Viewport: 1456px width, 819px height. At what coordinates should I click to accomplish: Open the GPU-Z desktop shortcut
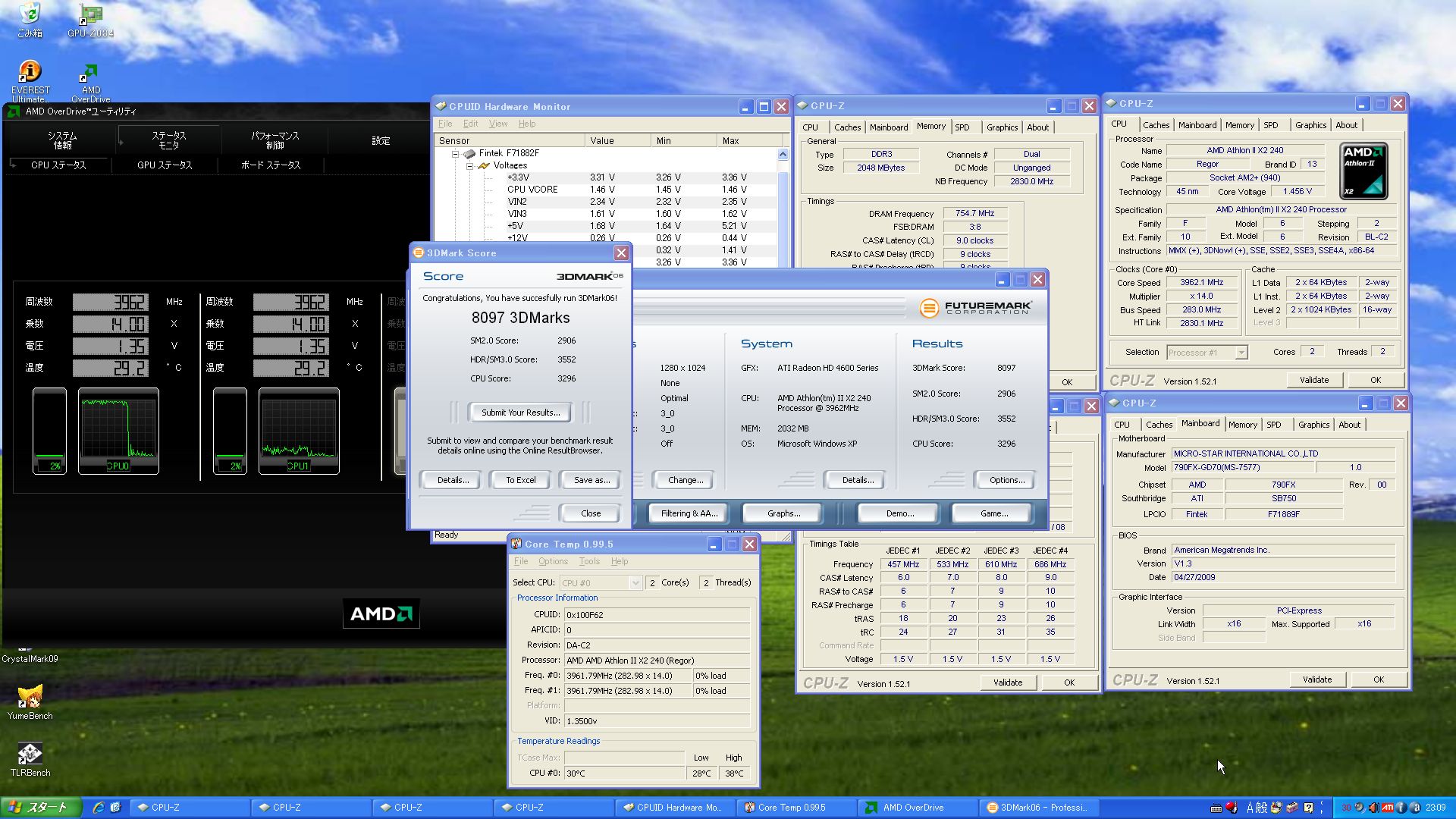pos(90,15)
